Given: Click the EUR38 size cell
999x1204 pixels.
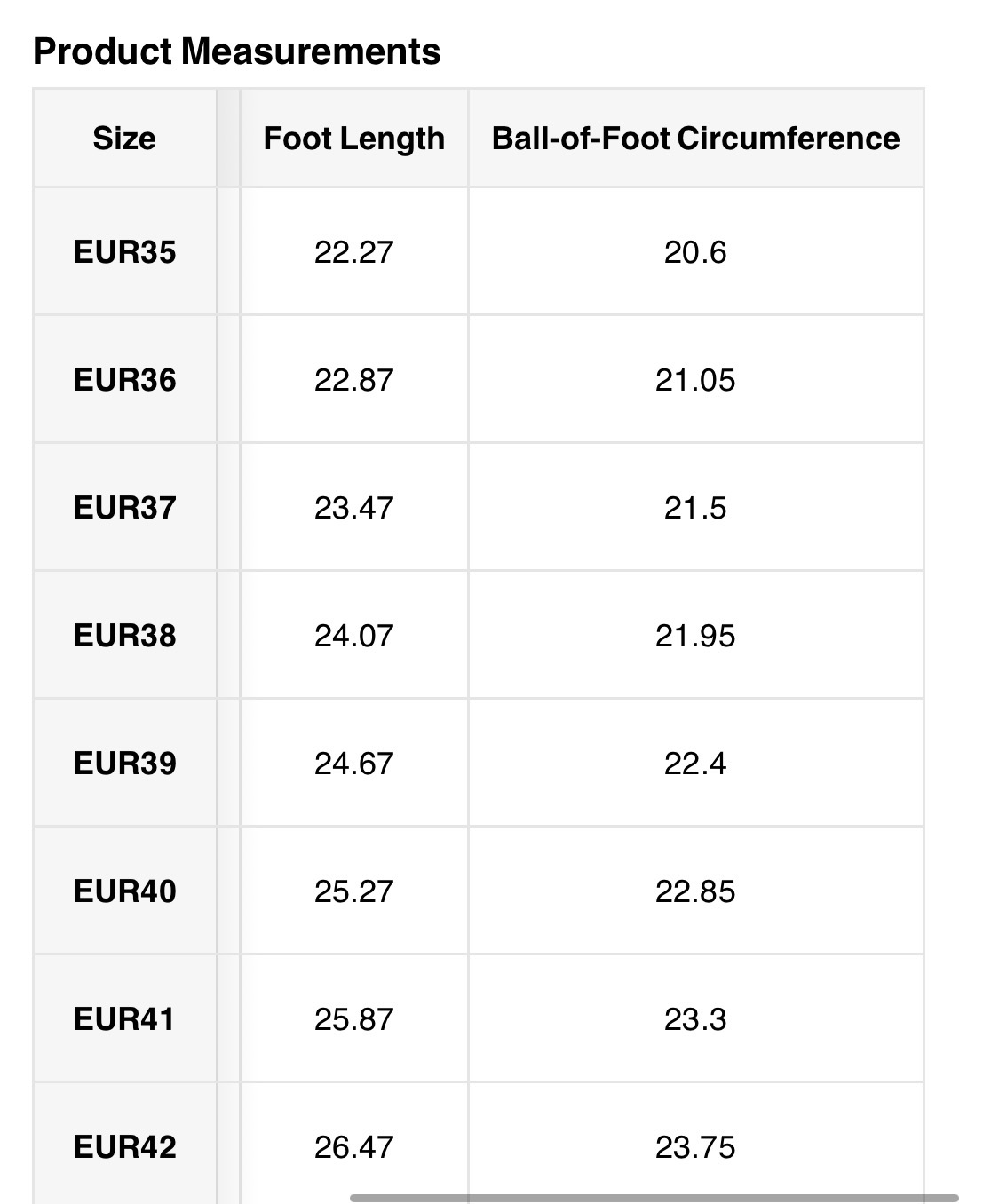Looking at the screenshot, I should pyautogui.click(x=124, y=636).
